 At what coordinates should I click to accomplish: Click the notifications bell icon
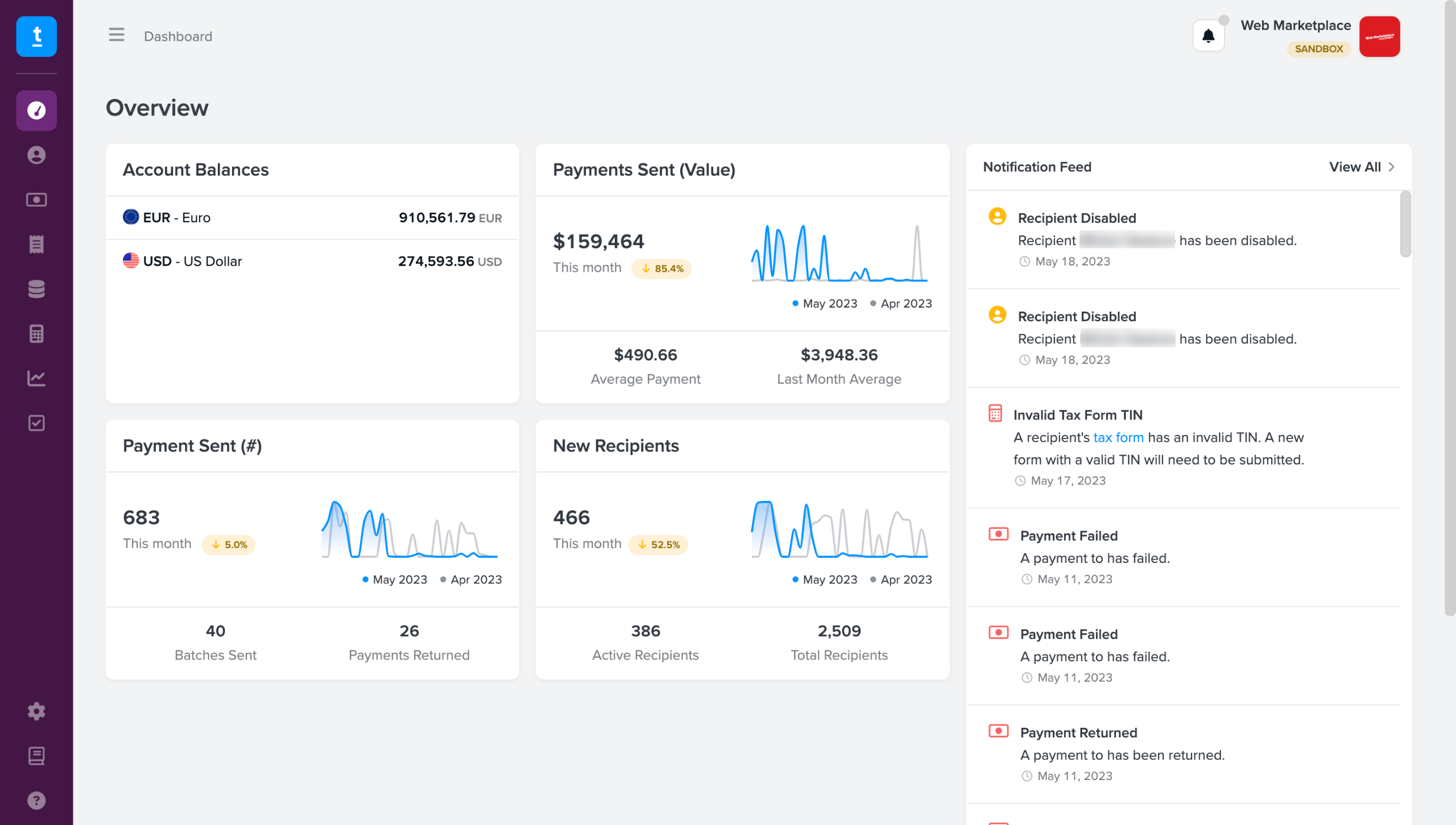click(1208, 36)
